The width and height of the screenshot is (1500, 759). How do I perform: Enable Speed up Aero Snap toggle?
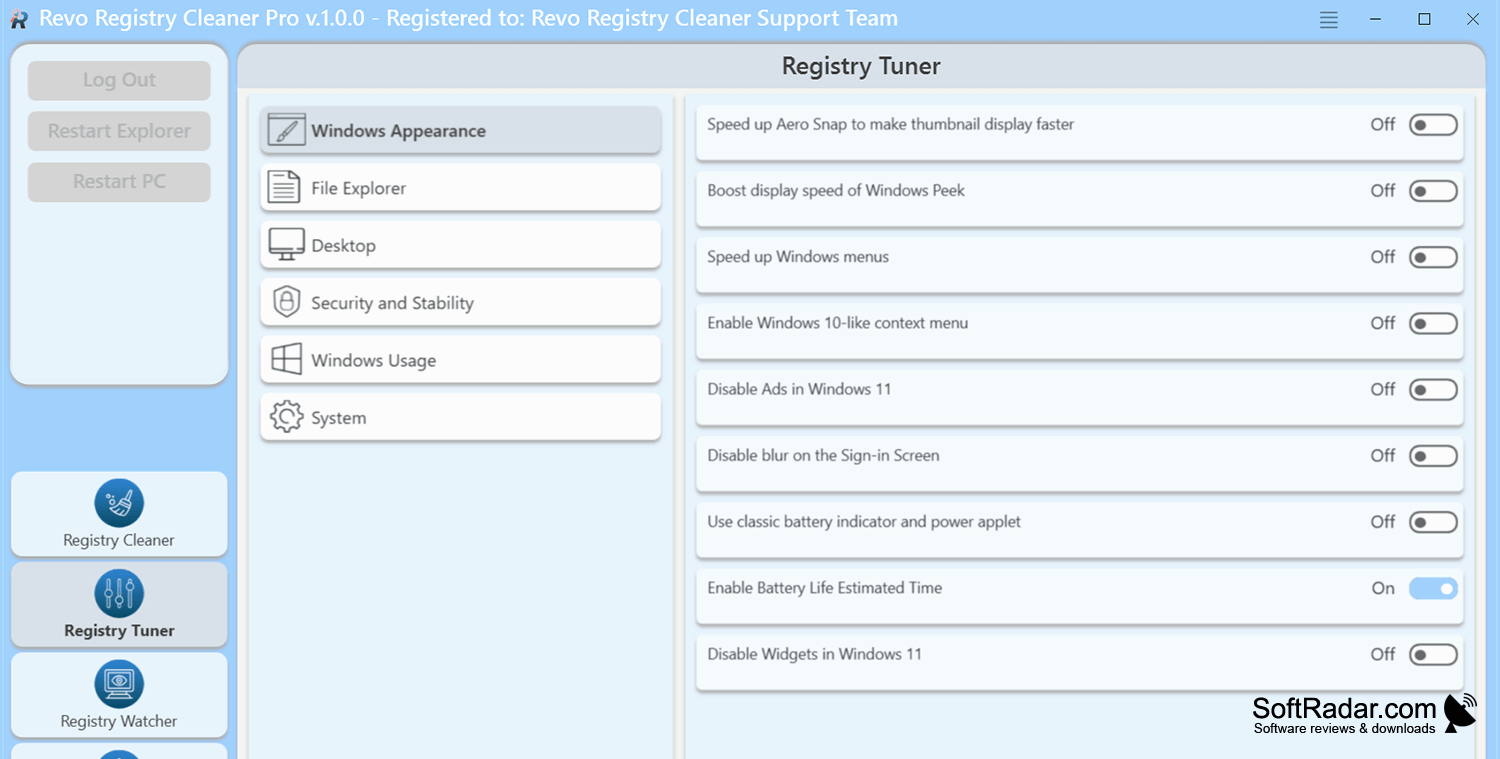1433,125
